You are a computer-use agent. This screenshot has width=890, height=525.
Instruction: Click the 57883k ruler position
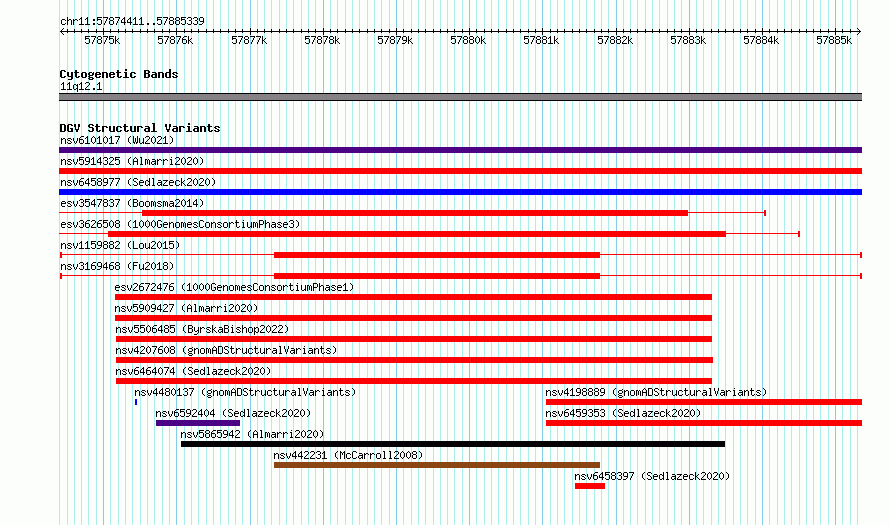tap(689, 40)
